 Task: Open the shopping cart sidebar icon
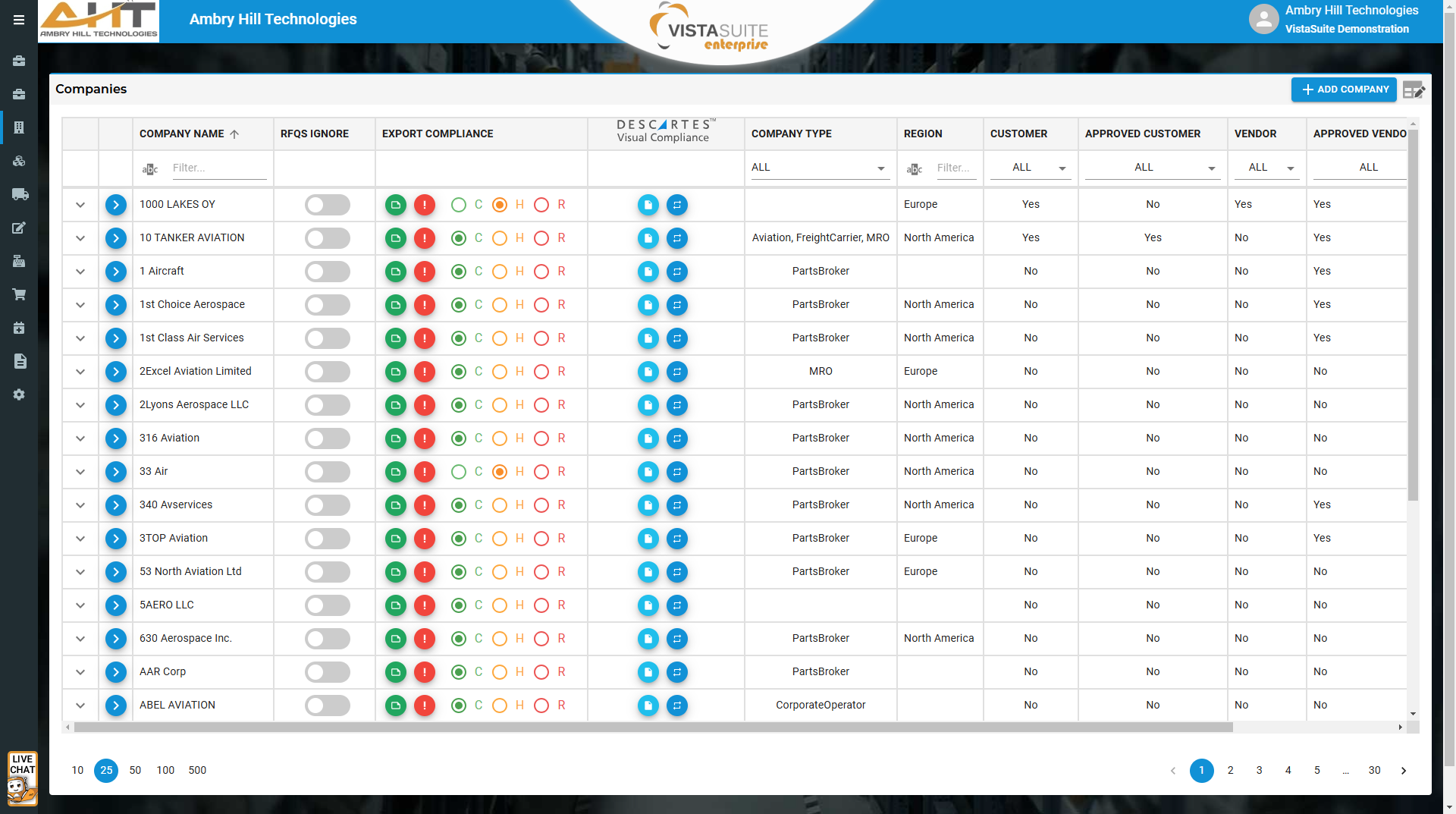[20, 294]
